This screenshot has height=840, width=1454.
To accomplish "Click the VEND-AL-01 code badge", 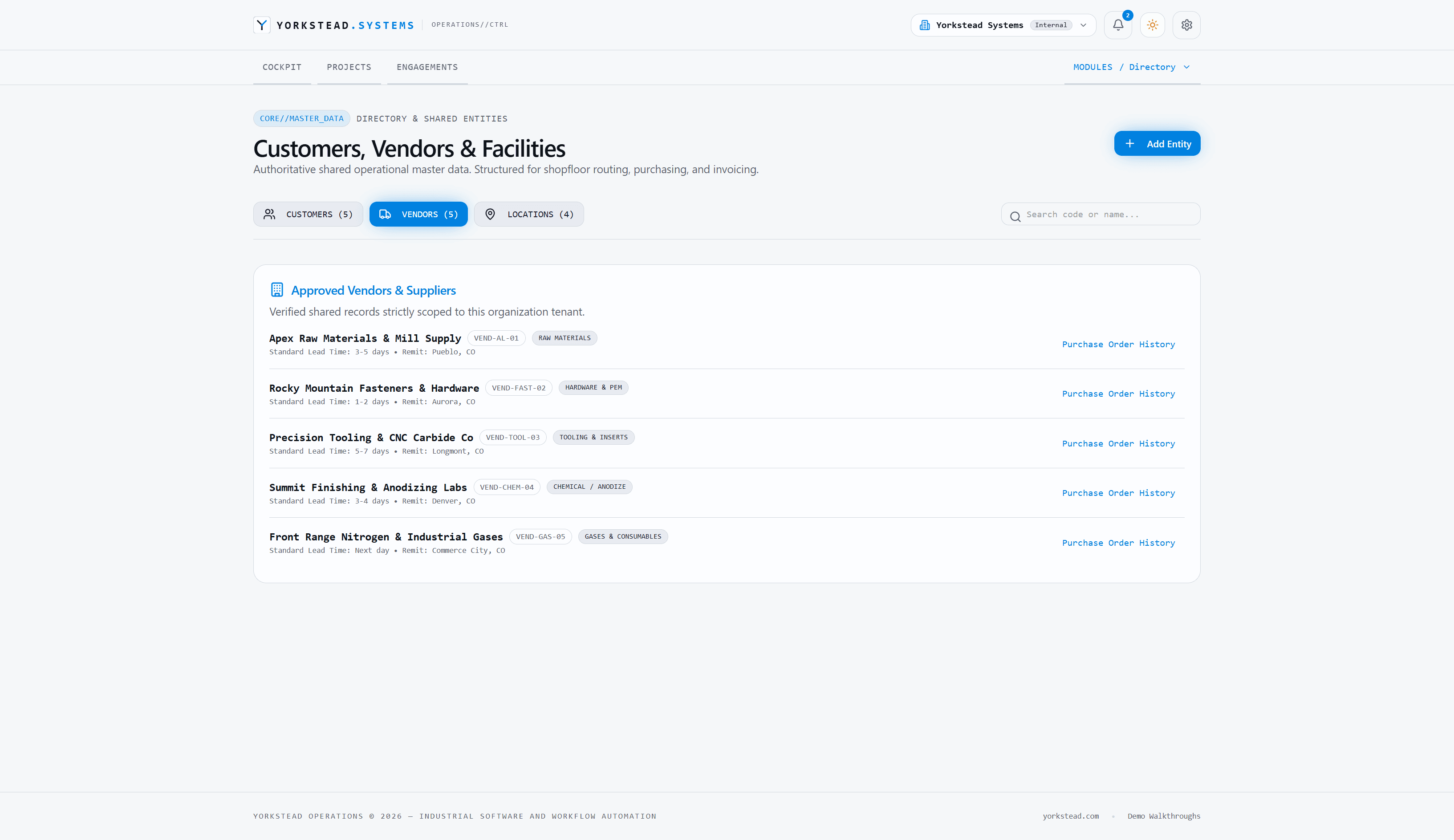I will (496, 338).
